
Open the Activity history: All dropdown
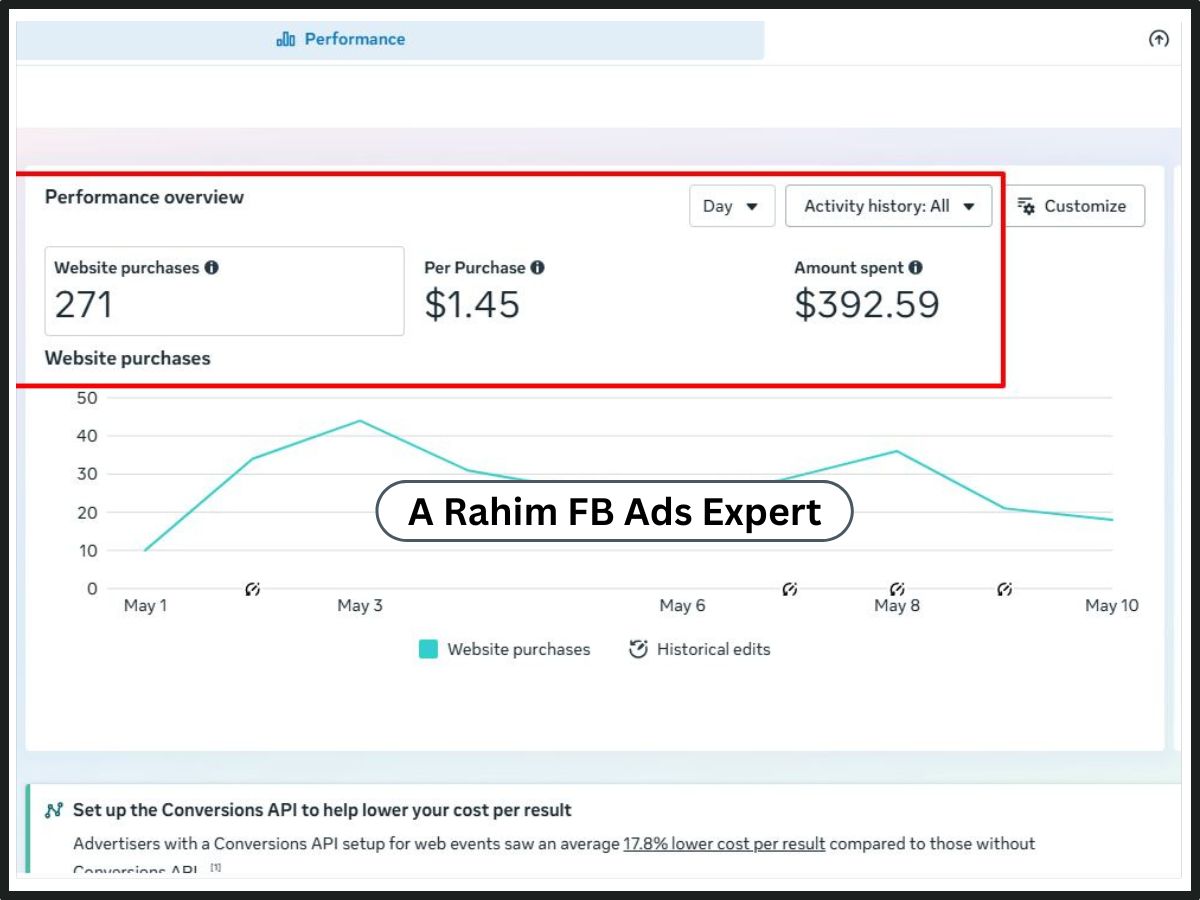pyautogui.click(x=889, y=206)
